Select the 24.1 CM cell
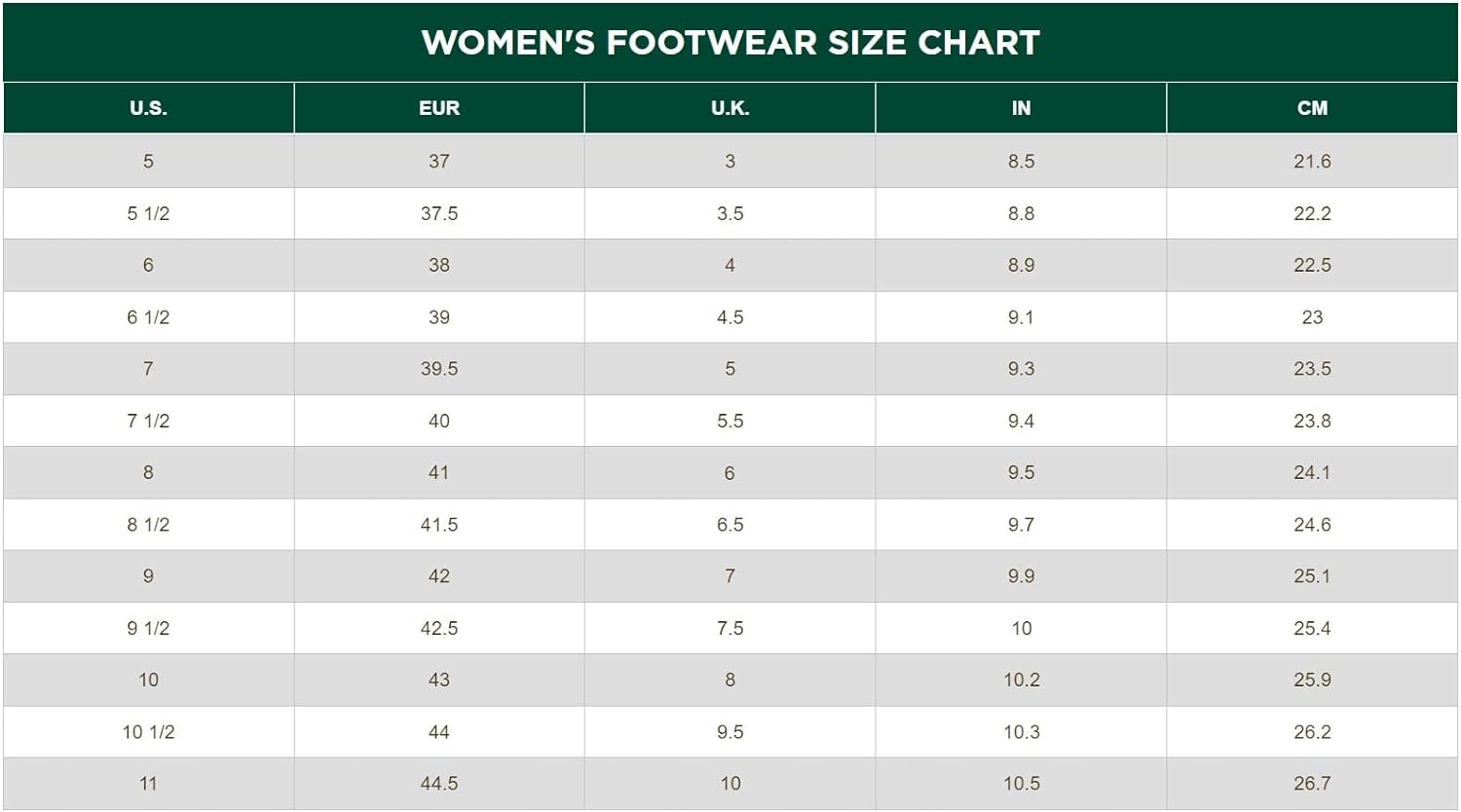This screenshot has width=1461, height=812. click(x=1312, y=472)
